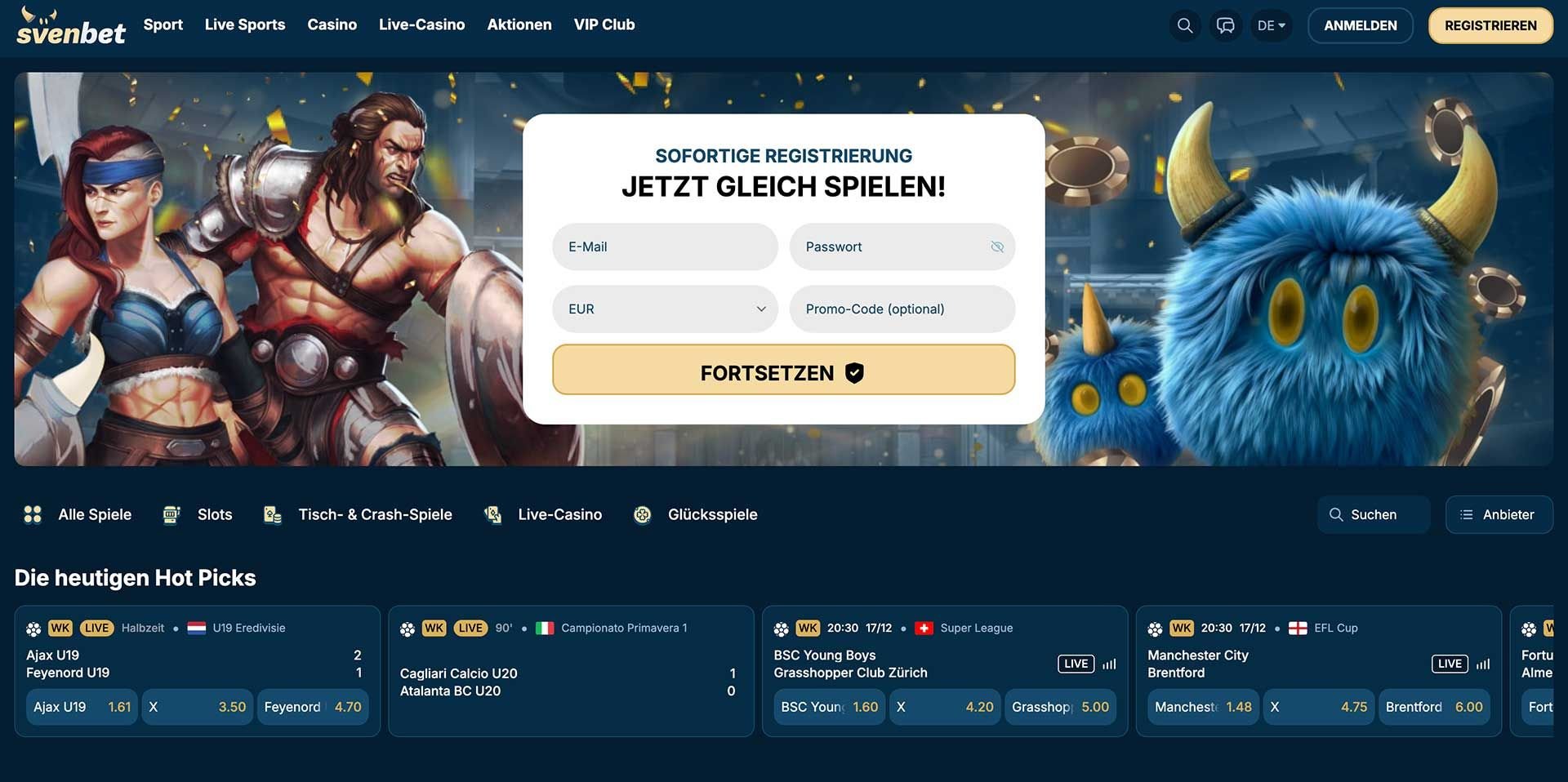Viewport: 1568px width, 782px height.
Task: Open the live chat support icon
Action: click(1225, 25)
